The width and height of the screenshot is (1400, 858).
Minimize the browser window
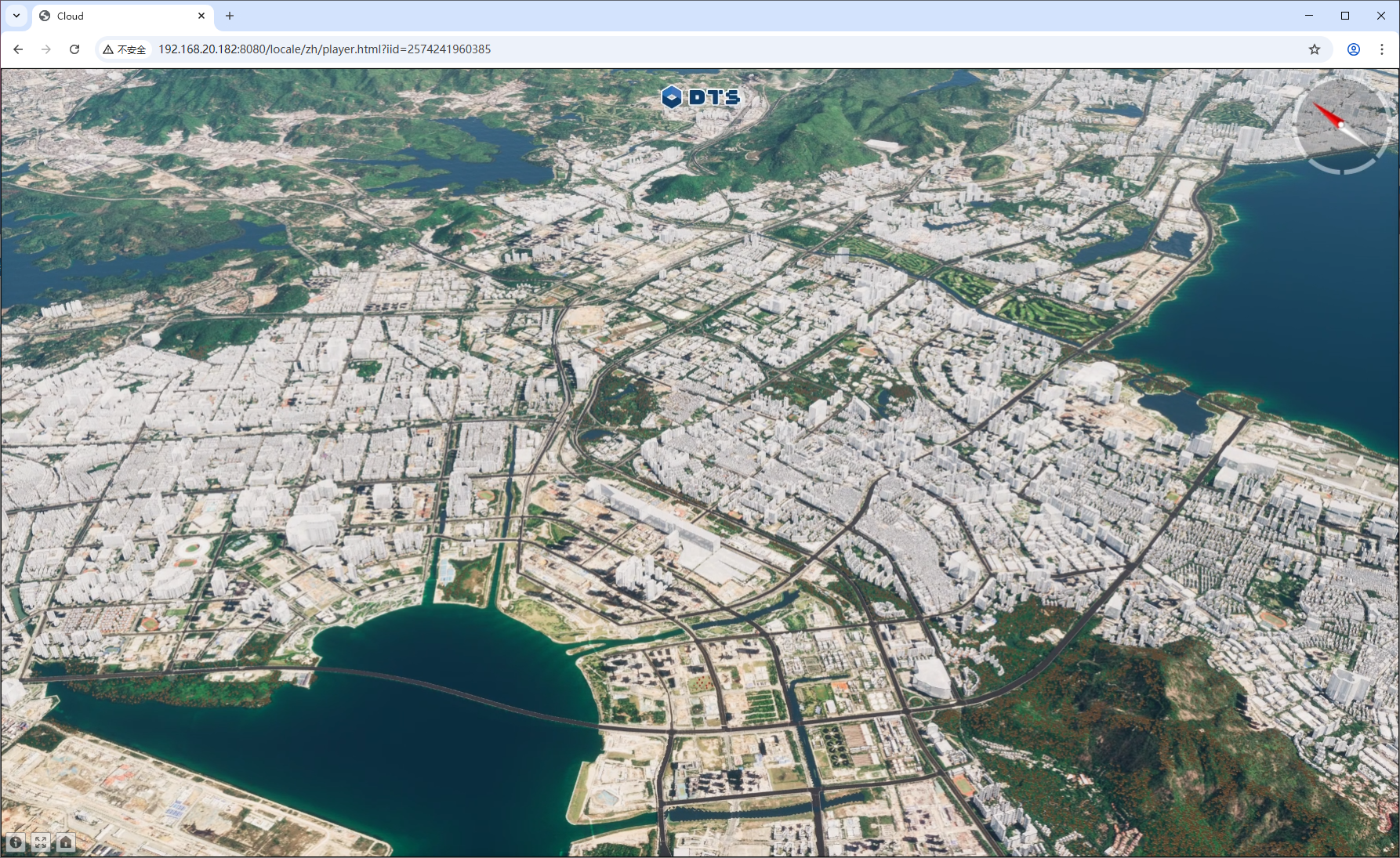[x=1309, y=16]
